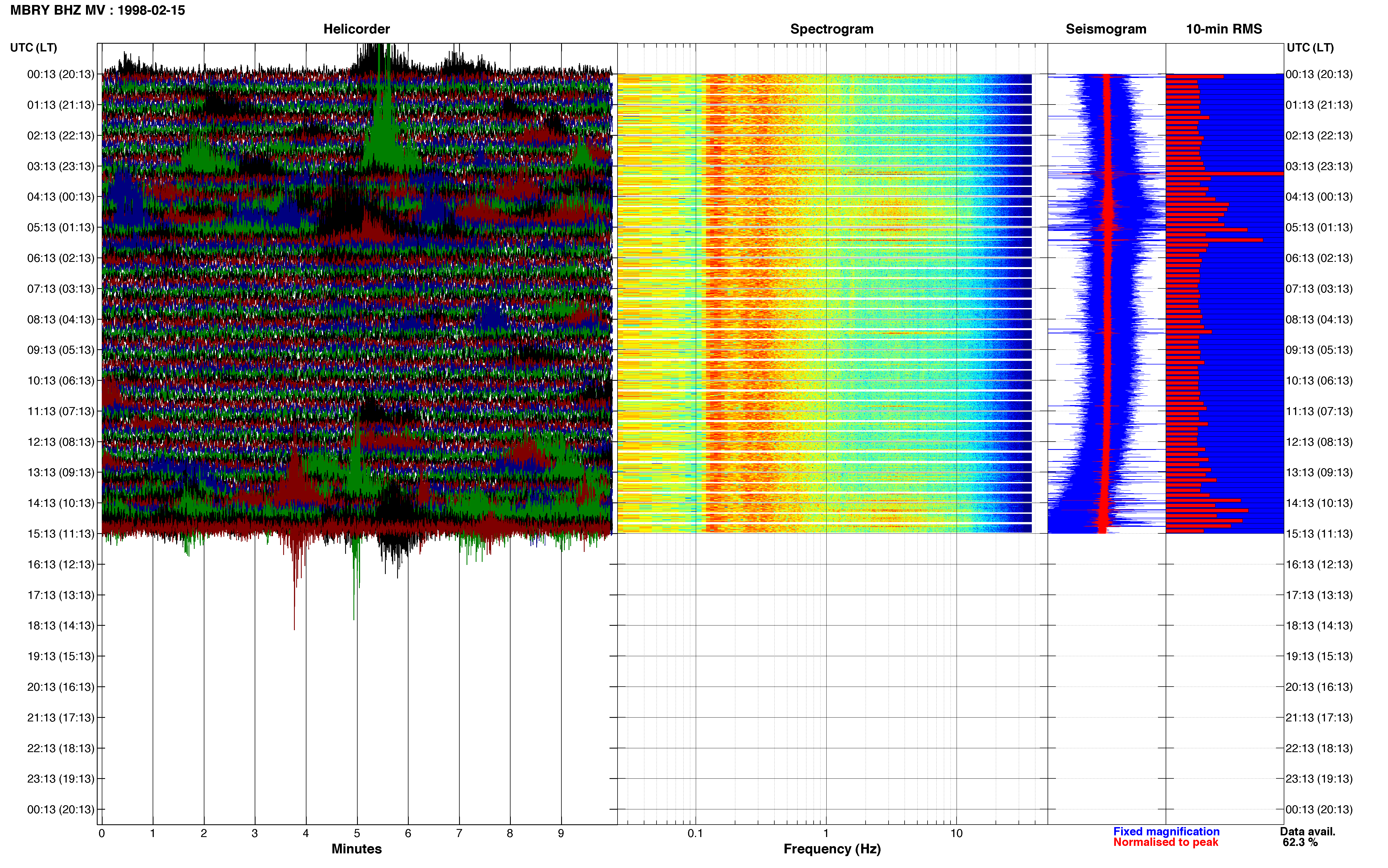Click '10:13 (06:13)' on the right time axis
The height and width of the screenshot is (868, 1388).
1319,380
